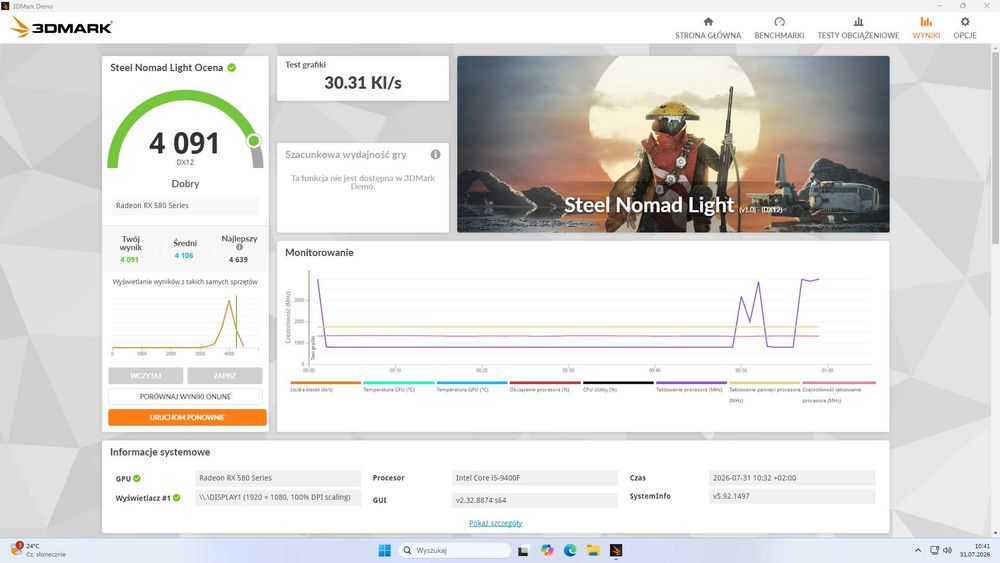Click 3DMark taskbar icon

coord(616,550)
